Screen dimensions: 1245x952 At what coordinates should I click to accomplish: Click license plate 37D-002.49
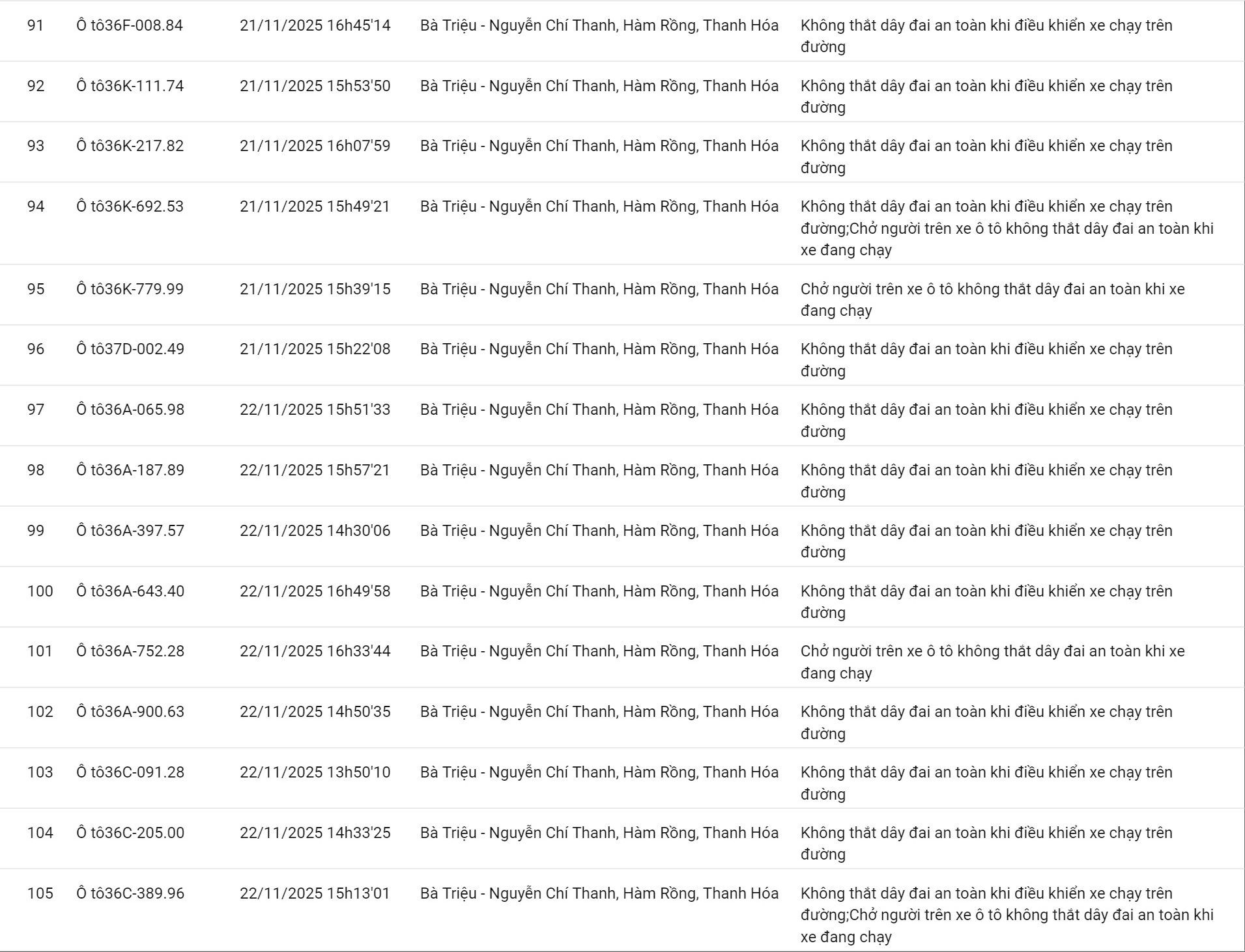(130, 349)
